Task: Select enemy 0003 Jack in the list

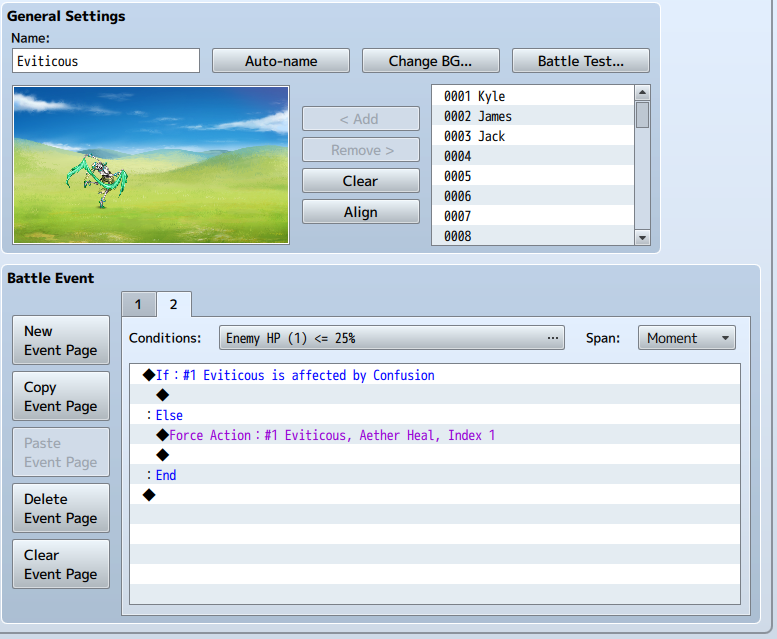Action: pyautogui.click(x=533, y=136)
